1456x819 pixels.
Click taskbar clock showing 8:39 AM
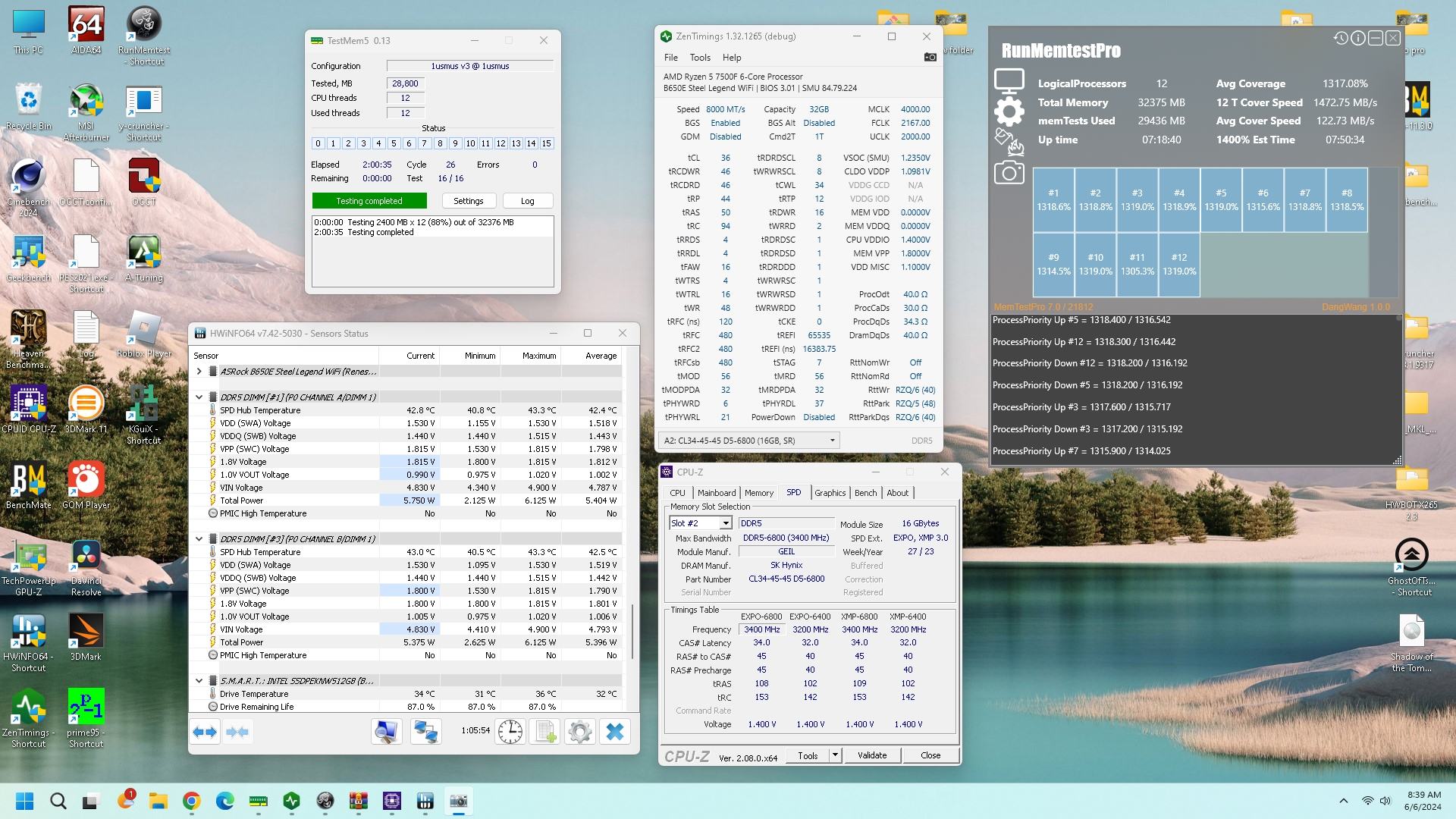point(1423,801)
